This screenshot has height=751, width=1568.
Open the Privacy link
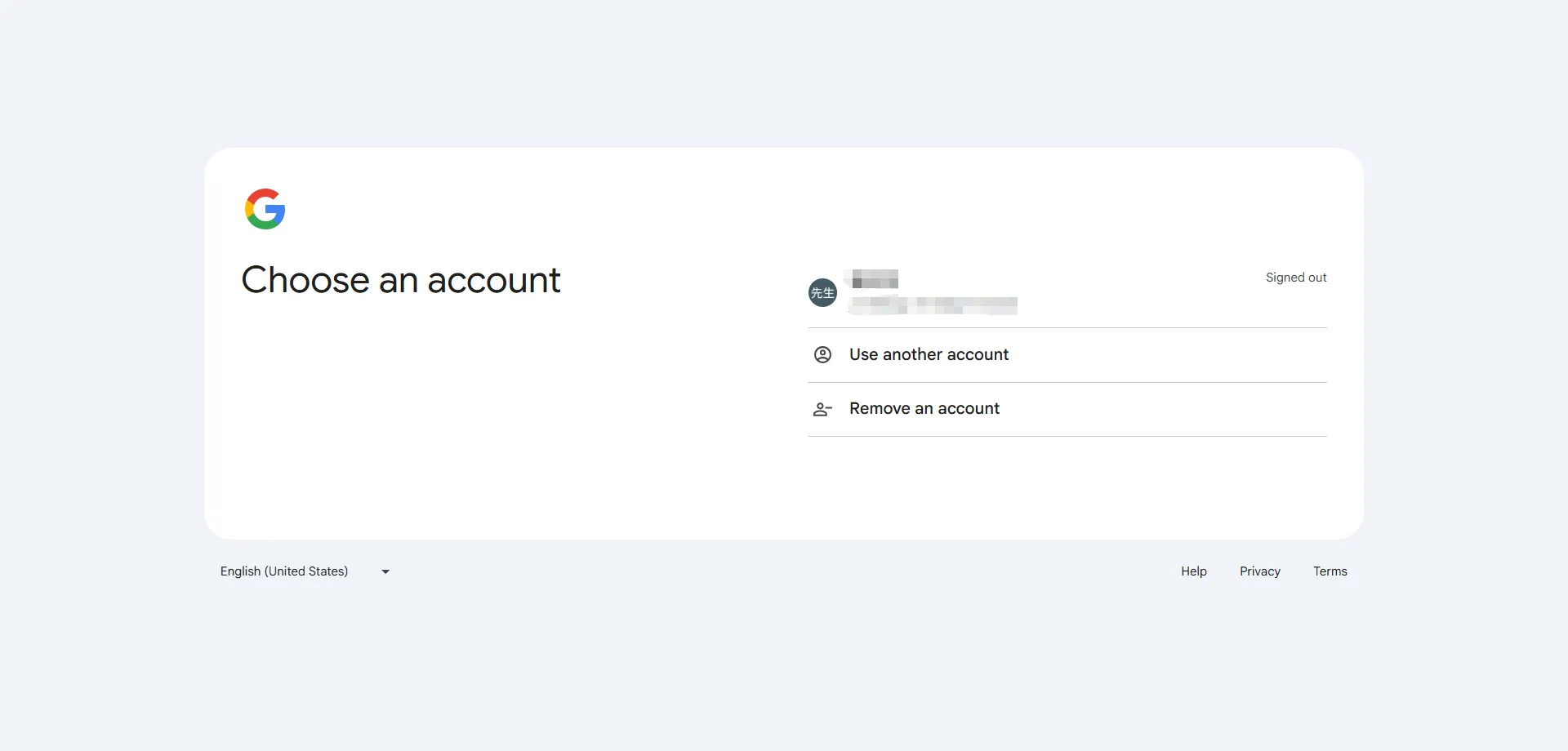click(1259, 571)
